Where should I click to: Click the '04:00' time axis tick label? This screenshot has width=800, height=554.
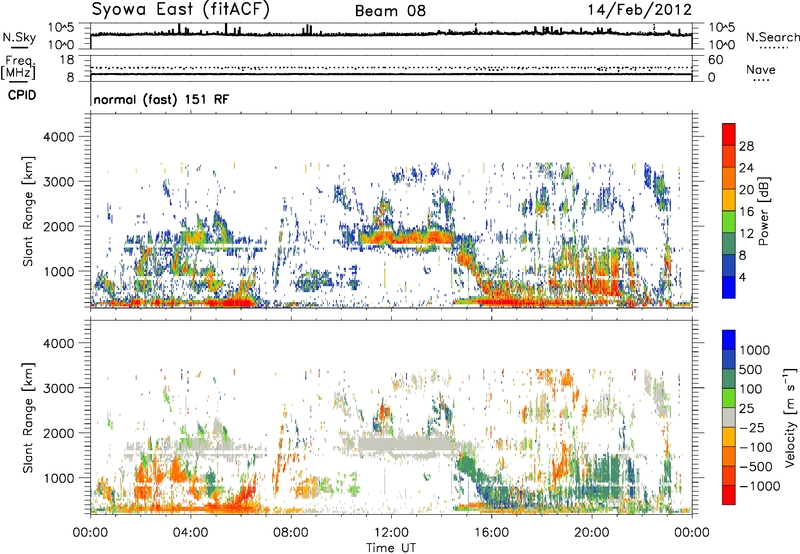190,533
